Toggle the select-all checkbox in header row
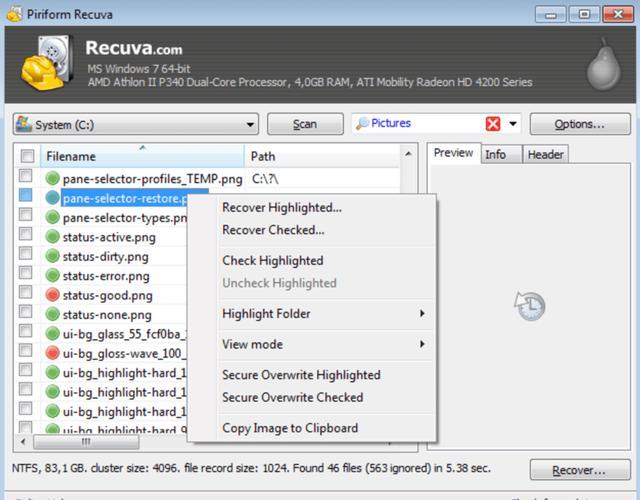The height and width of the screenshot is (500, 640). 27,156
